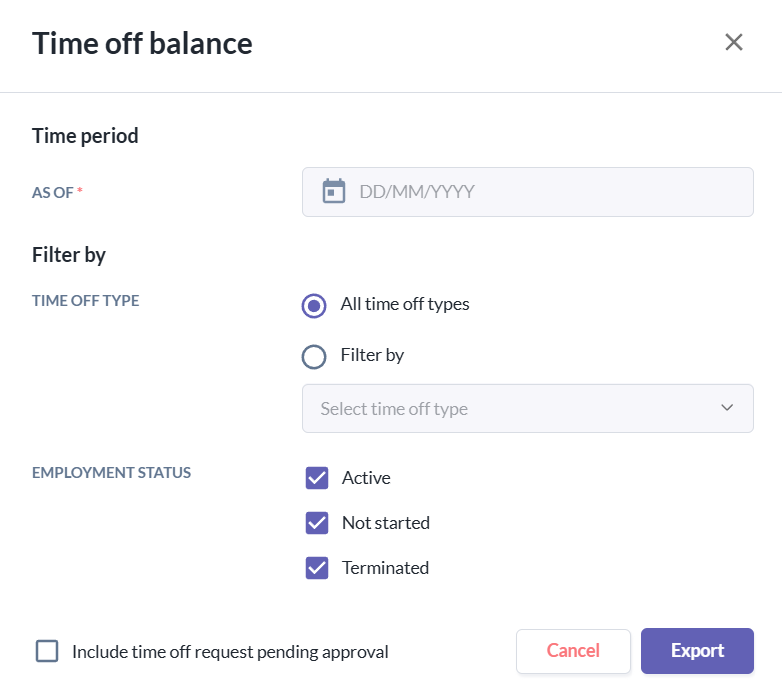Uncheck the Terminated checkbox
This screenshot has height=693, width=782.
pyautogui.click(x=317, y=568)
